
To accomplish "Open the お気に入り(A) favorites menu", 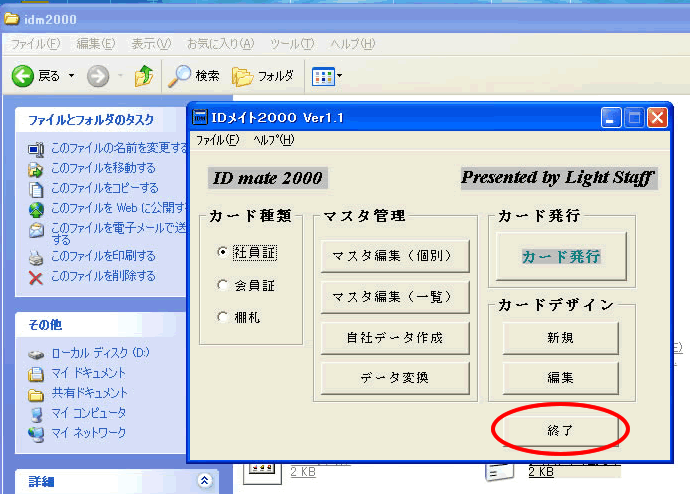I will coord(220,44).
